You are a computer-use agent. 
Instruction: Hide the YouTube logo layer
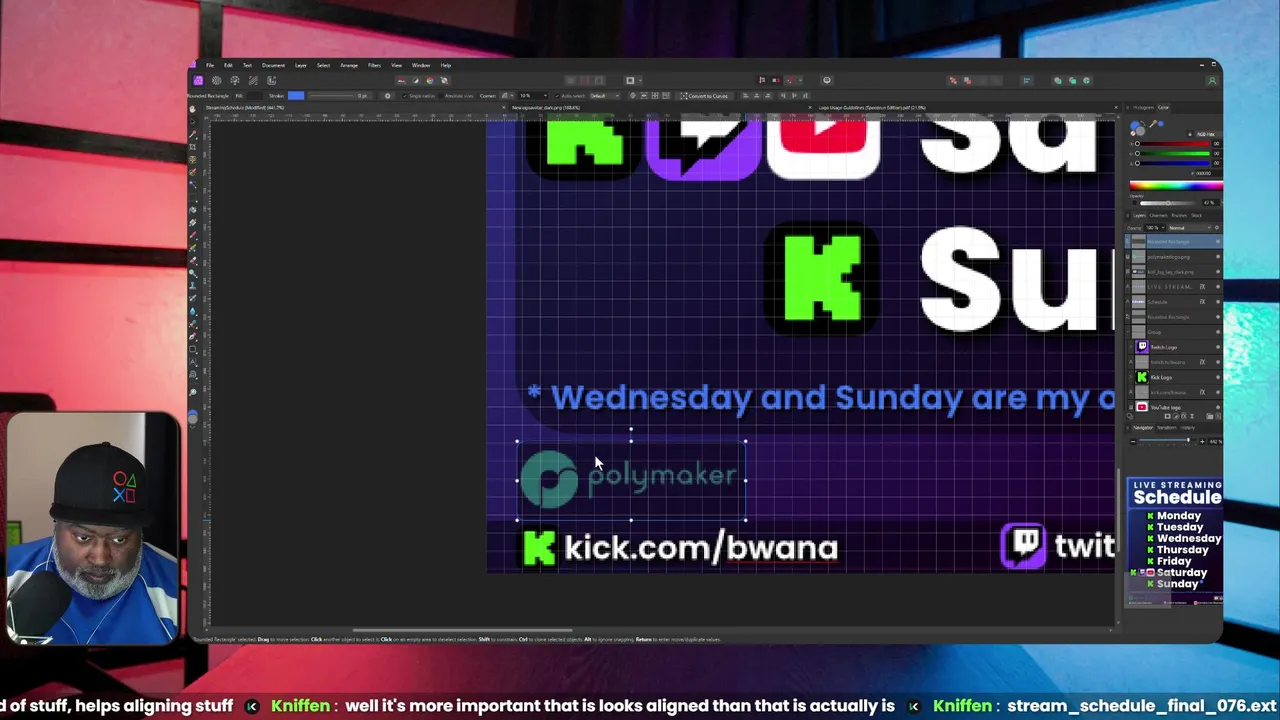tap(1217, 407)
